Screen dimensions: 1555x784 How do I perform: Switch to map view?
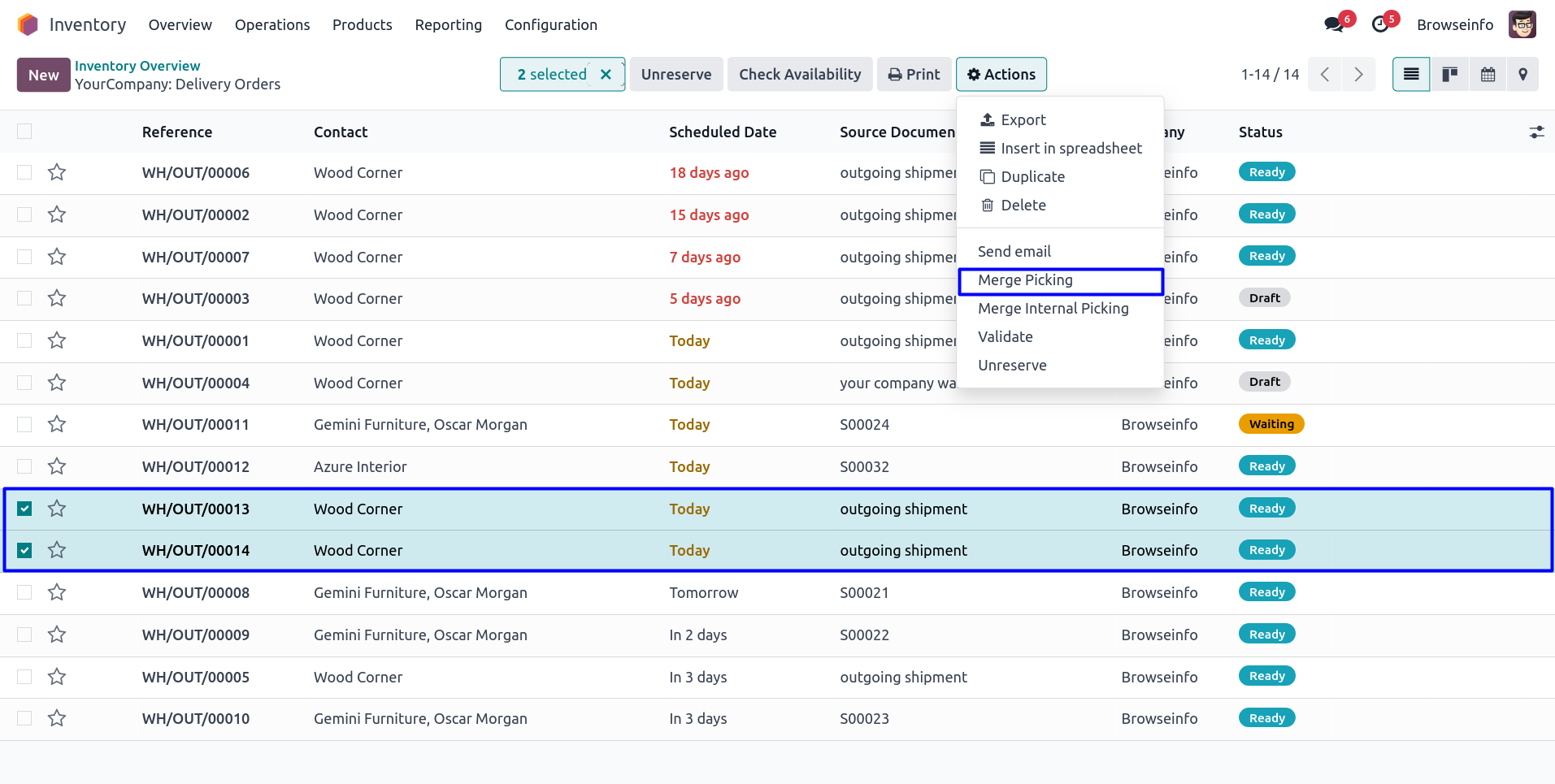point(1522,75)
